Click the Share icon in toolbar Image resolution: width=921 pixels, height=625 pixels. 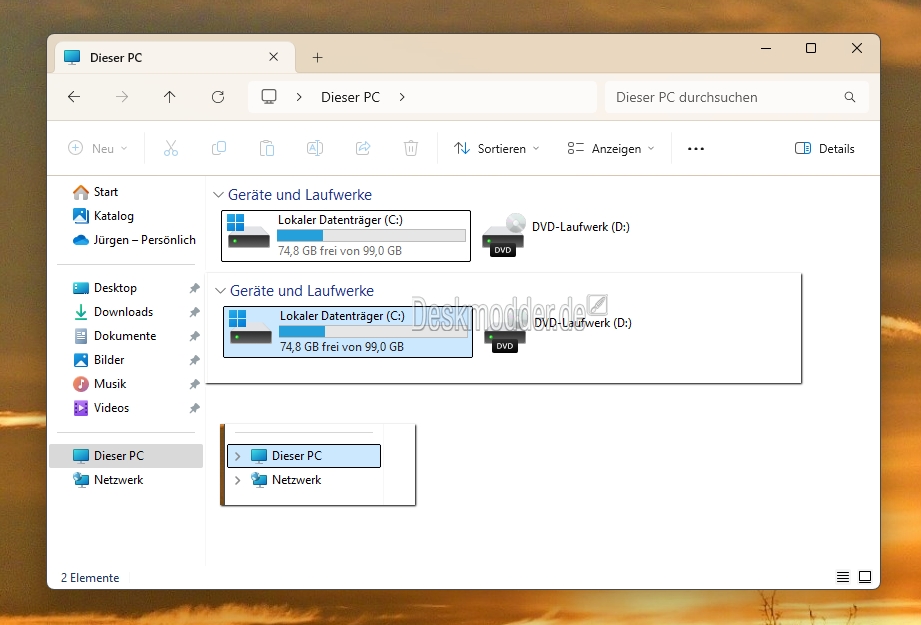363,148
